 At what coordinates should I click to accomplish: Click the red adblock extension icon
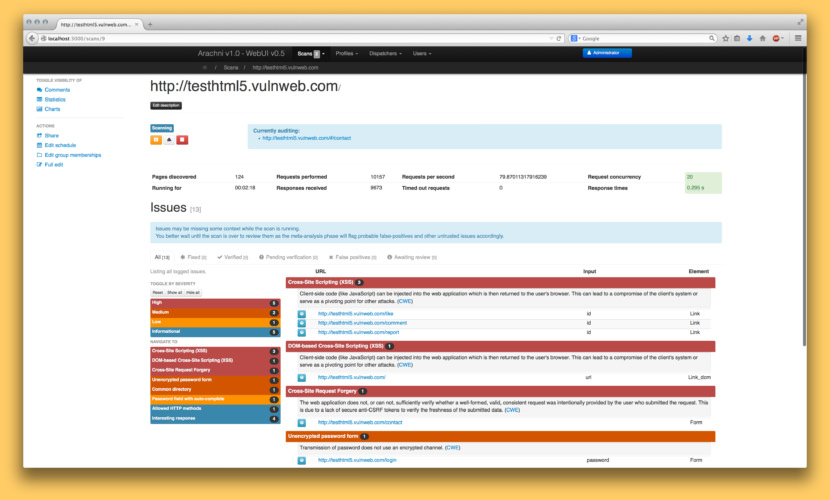[776, 38]
